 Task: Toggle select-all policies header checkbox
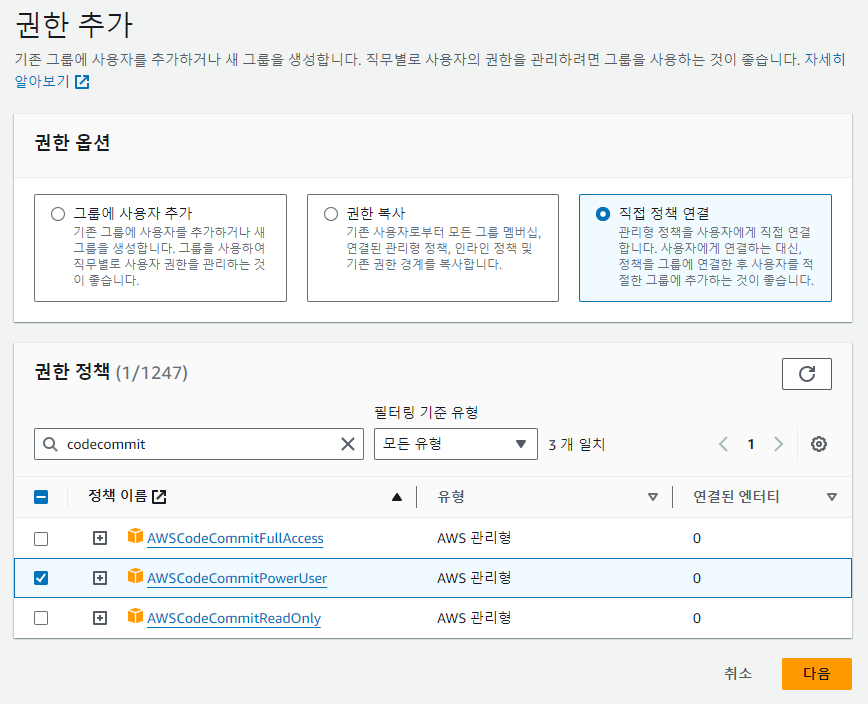coord(41,497)
